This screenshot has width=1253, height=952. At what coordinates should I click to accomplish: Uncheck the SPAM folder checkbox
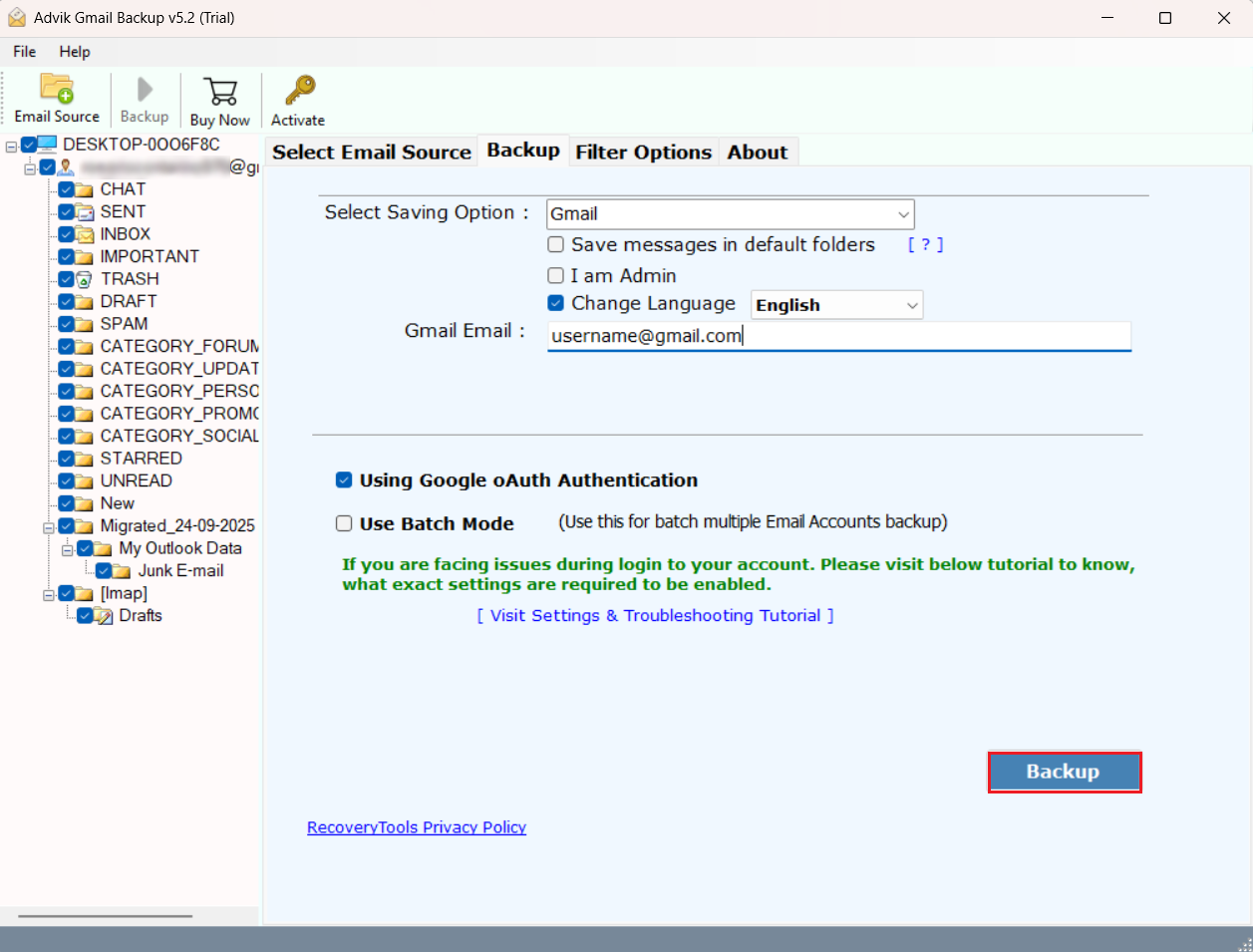[66, 324]
